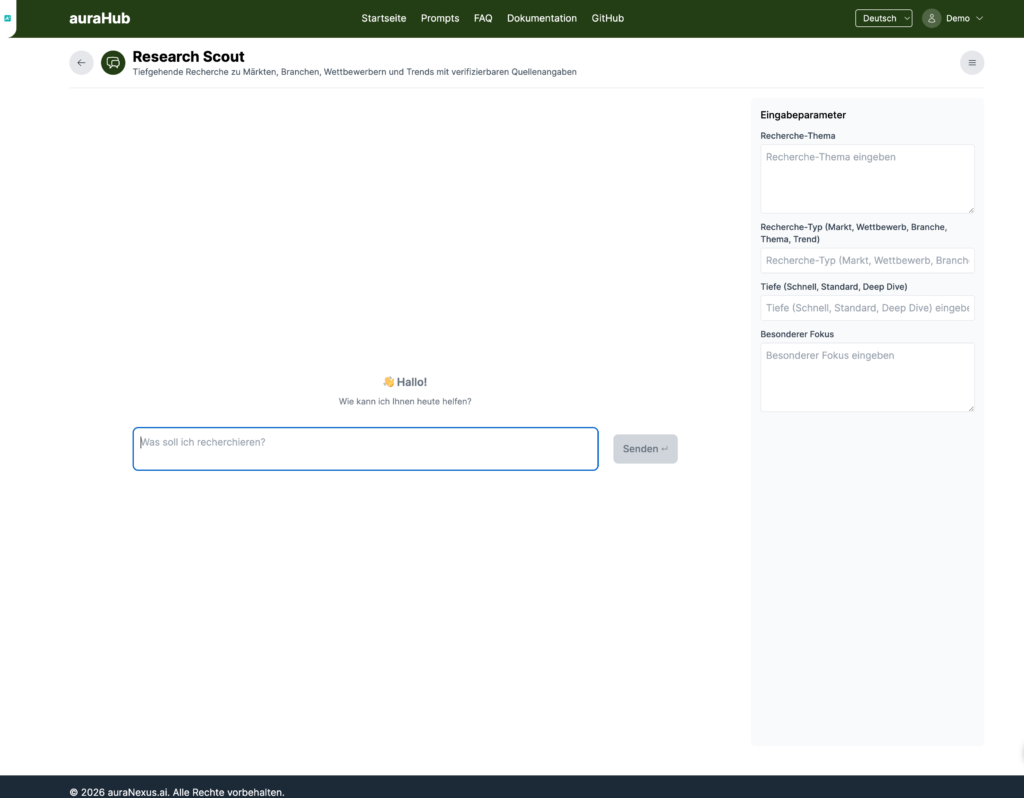Go to Startseite in navigation
This screenshot has height=798, width=1024.
383,18
